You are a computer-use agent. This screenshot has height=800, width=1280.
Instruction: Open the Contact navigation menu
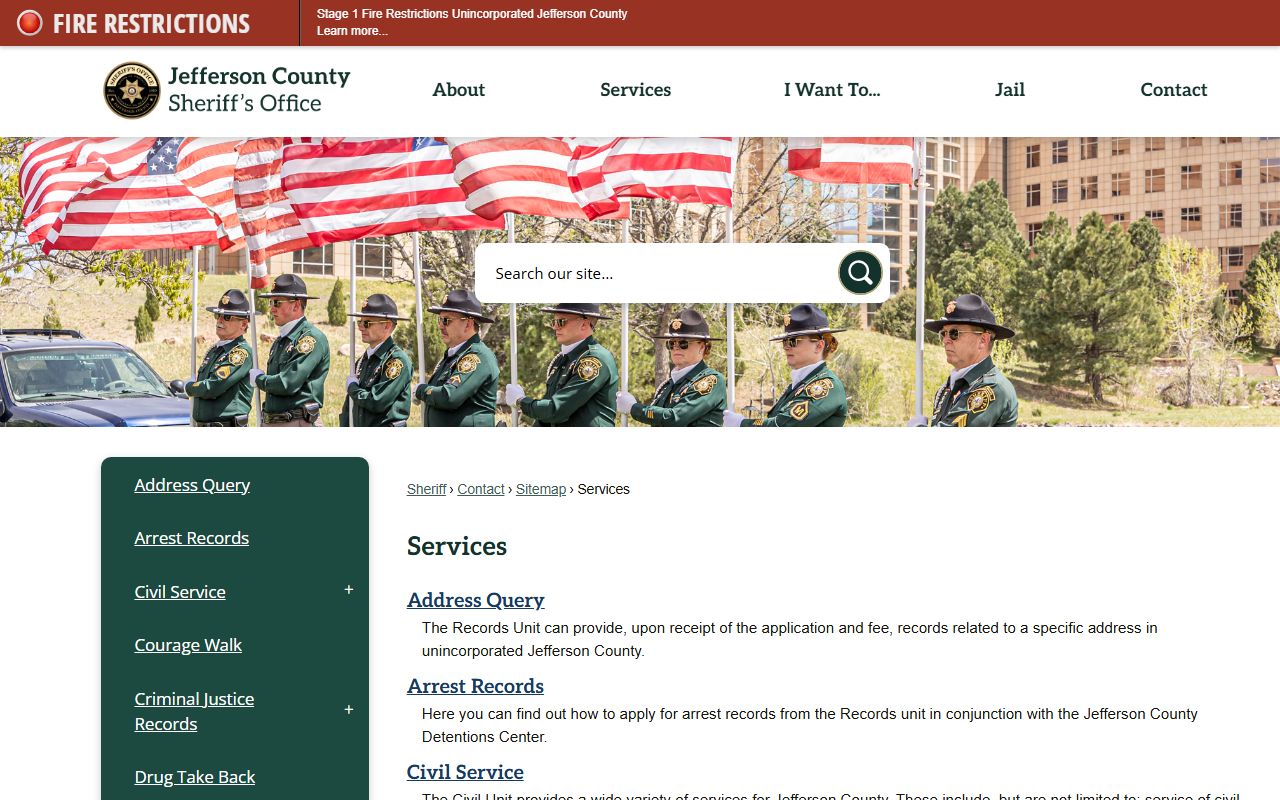(1174, 90)
